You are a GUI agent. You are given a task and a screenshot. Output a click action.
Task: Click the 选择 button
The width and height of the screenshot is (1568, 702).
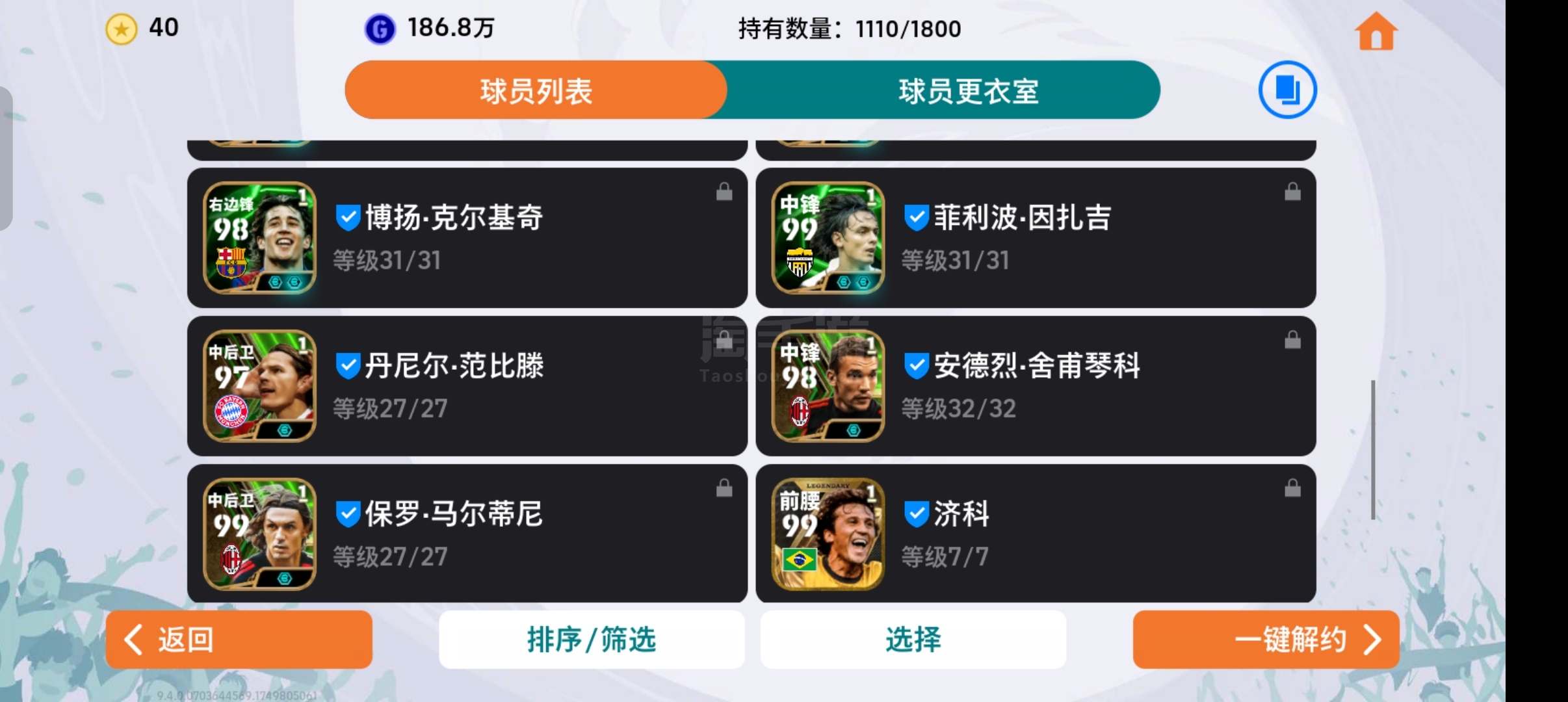pyautogui.click(x=913, y=640)
